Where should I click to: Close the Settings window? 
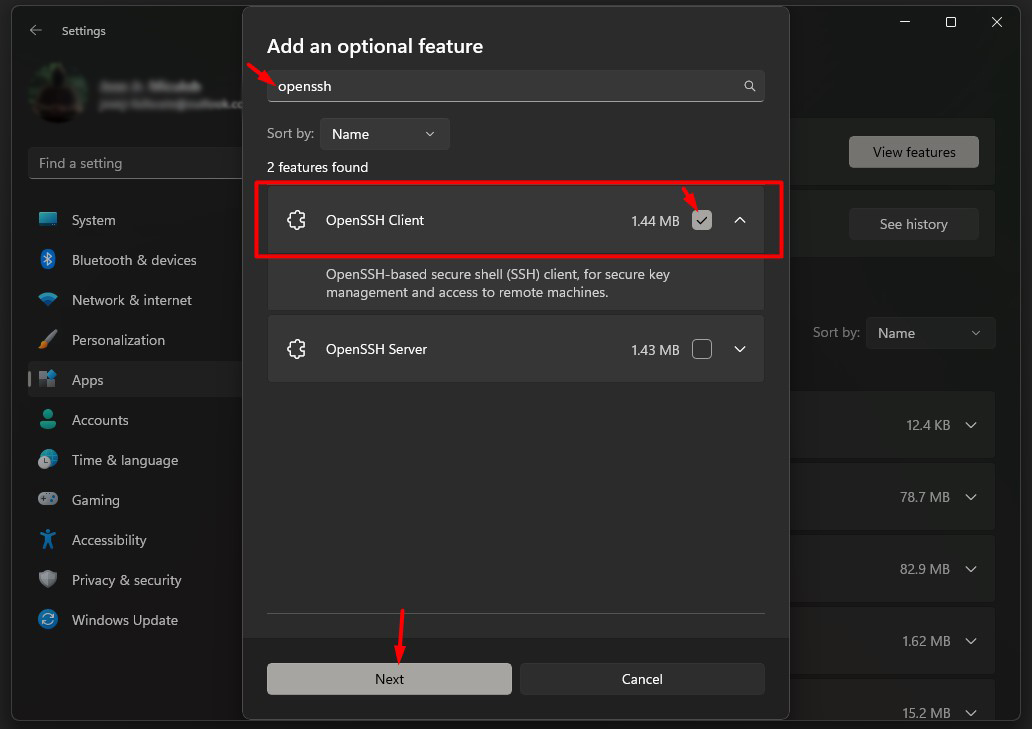tap(996, 22)
